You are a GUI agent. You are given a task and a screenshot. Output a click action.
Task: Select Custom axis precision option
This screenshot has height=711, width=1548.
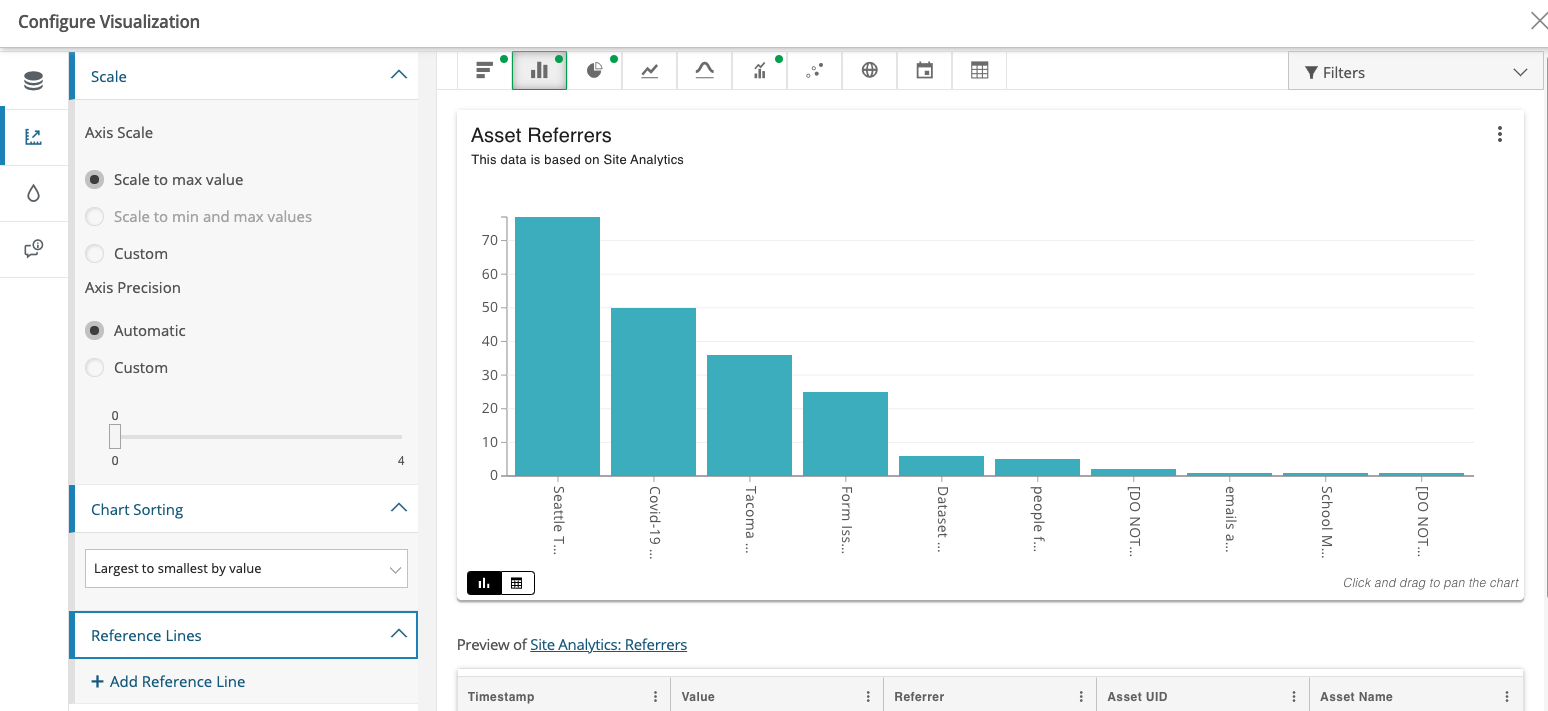click(95, 368)
